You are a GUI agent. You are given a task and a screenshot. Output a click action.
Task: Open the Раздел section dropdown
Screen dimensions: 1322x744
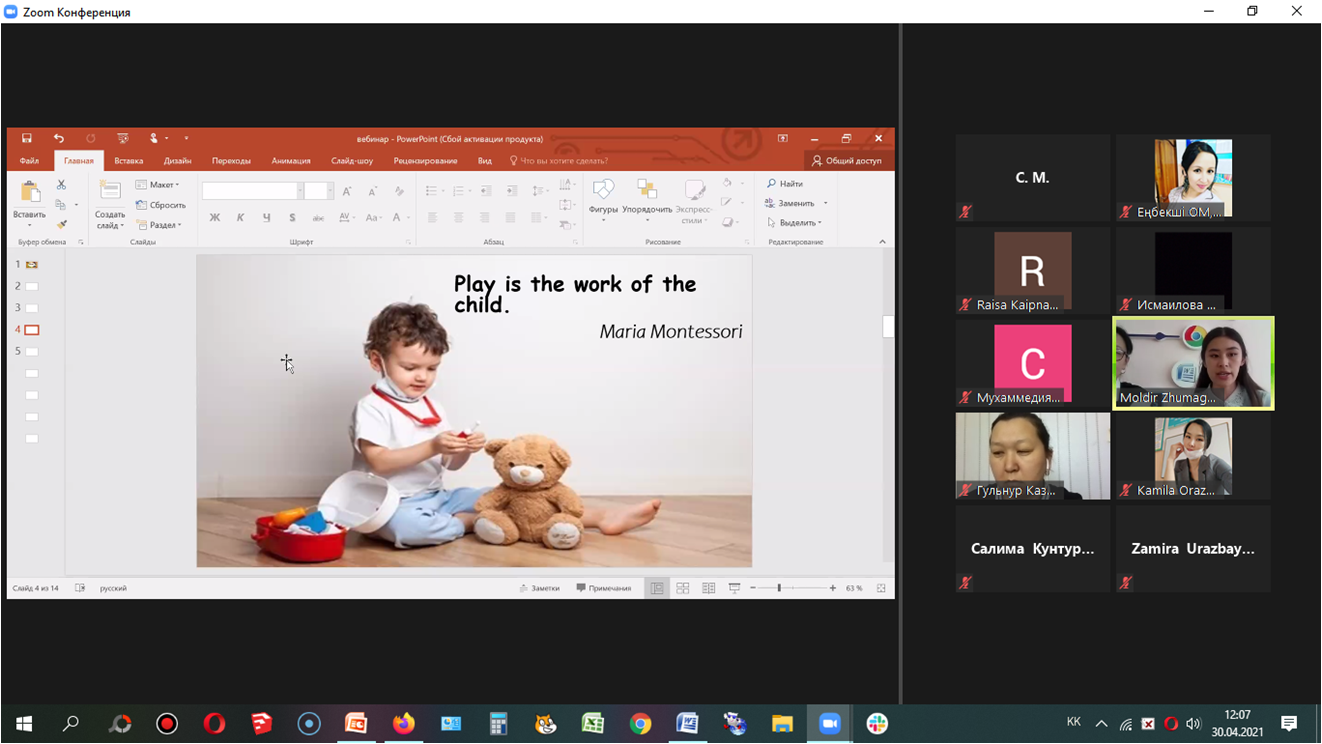[x=159, y=225]
